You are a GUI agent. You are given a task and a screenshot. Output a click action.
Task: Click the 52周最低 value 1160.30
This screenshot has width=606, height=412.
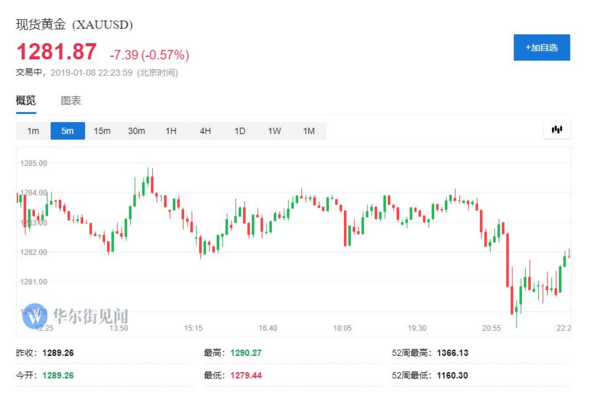[453, 374]
